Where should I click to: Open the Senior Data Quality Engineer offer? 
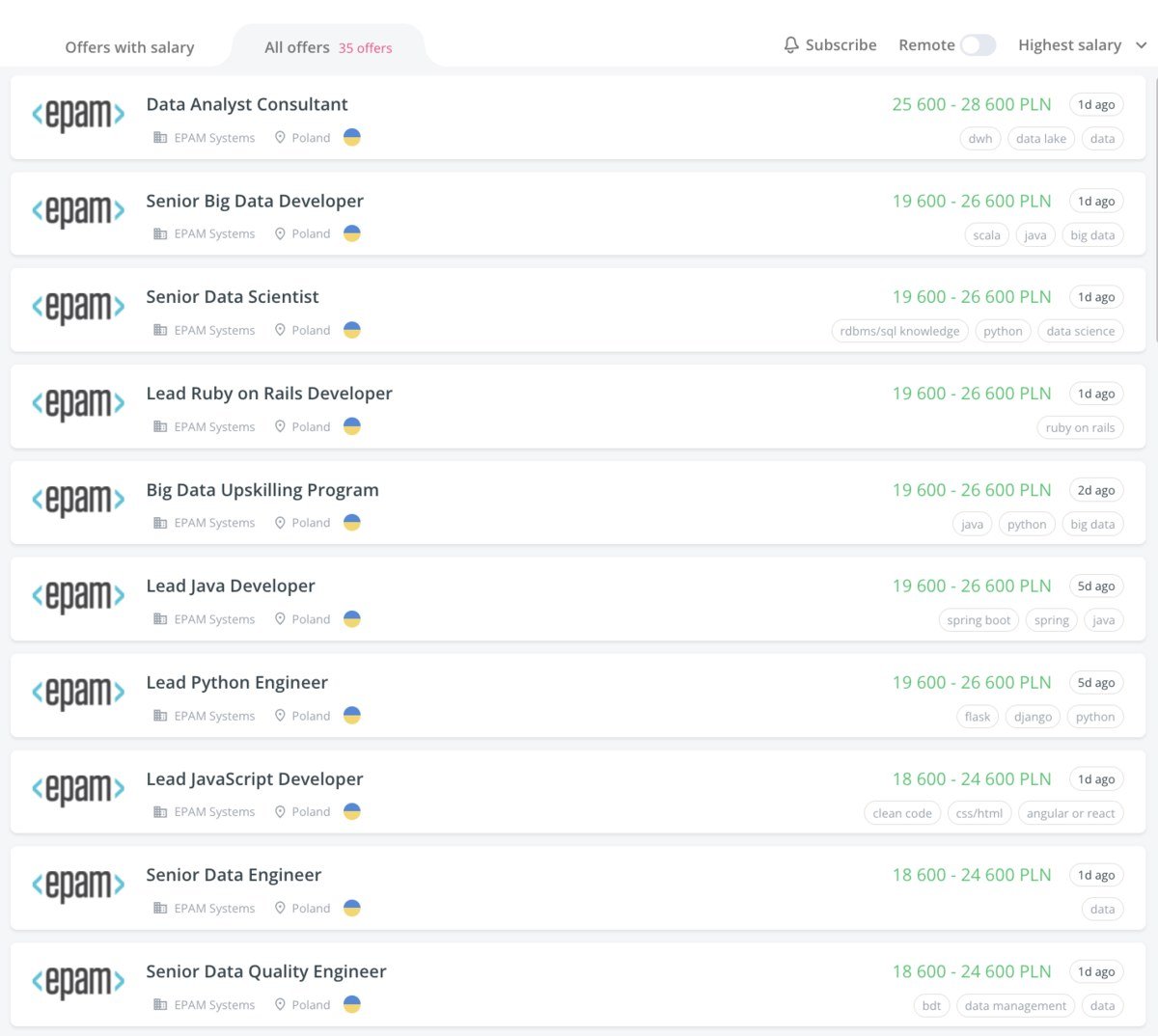click(x=265, y=971)
